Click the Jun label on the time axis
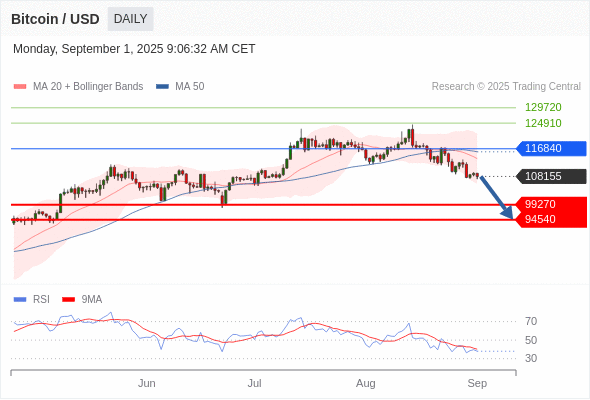This screenshot has height=400, width=590. tap(146, 383)
